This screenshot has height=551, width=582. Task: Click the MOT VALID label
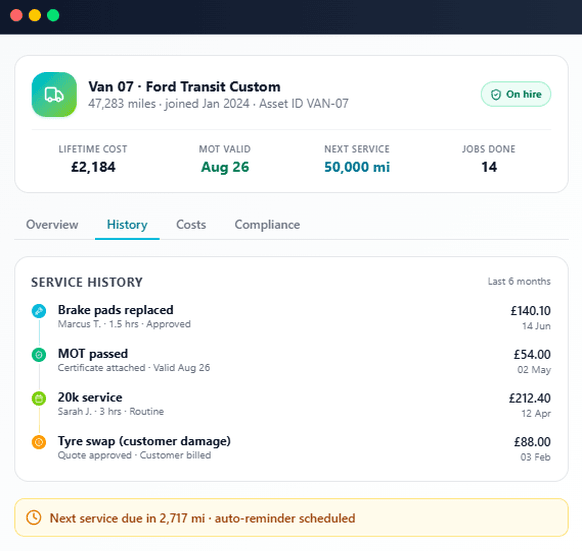click(225, 149)
